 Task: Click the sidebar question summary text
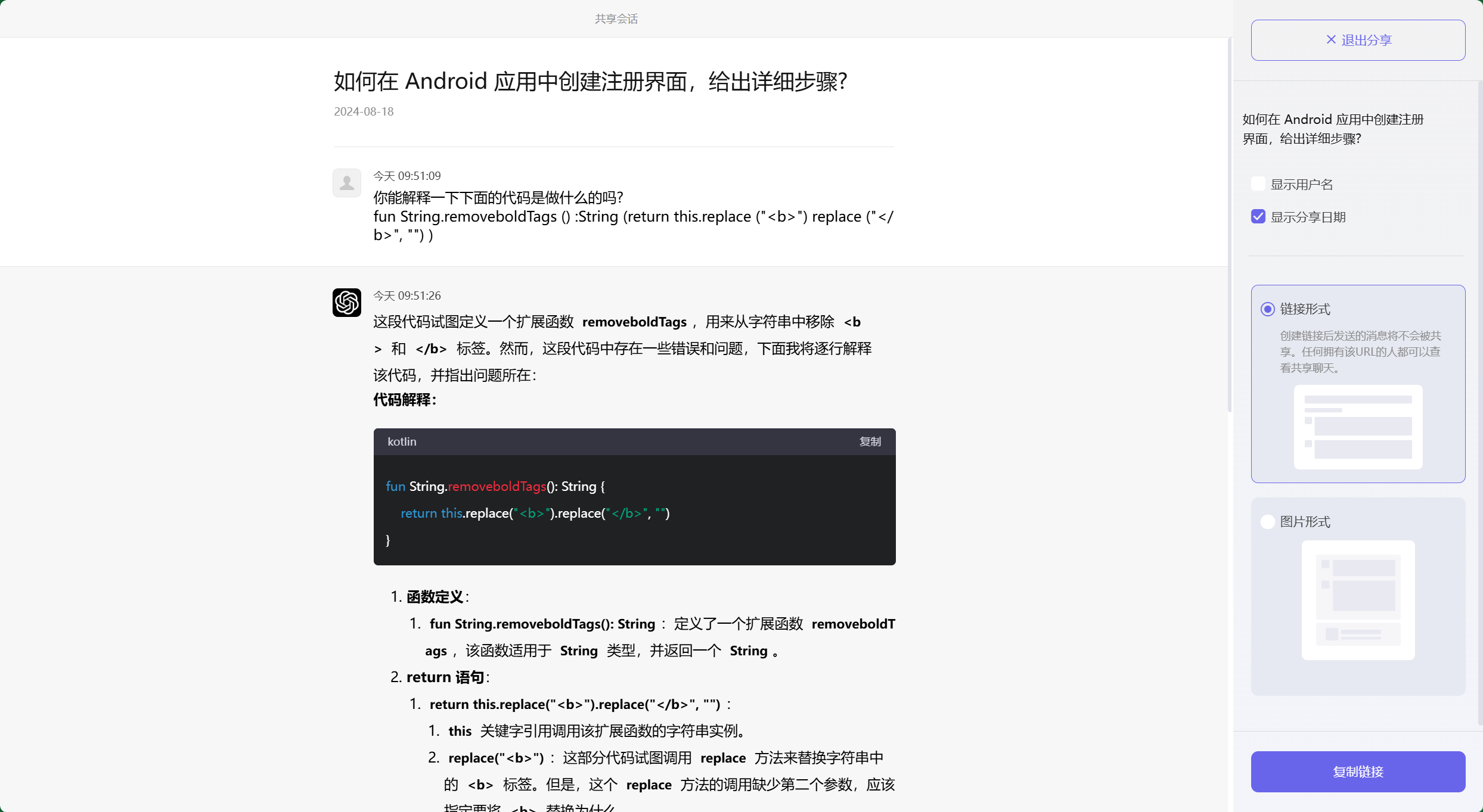coord(1333,129)
